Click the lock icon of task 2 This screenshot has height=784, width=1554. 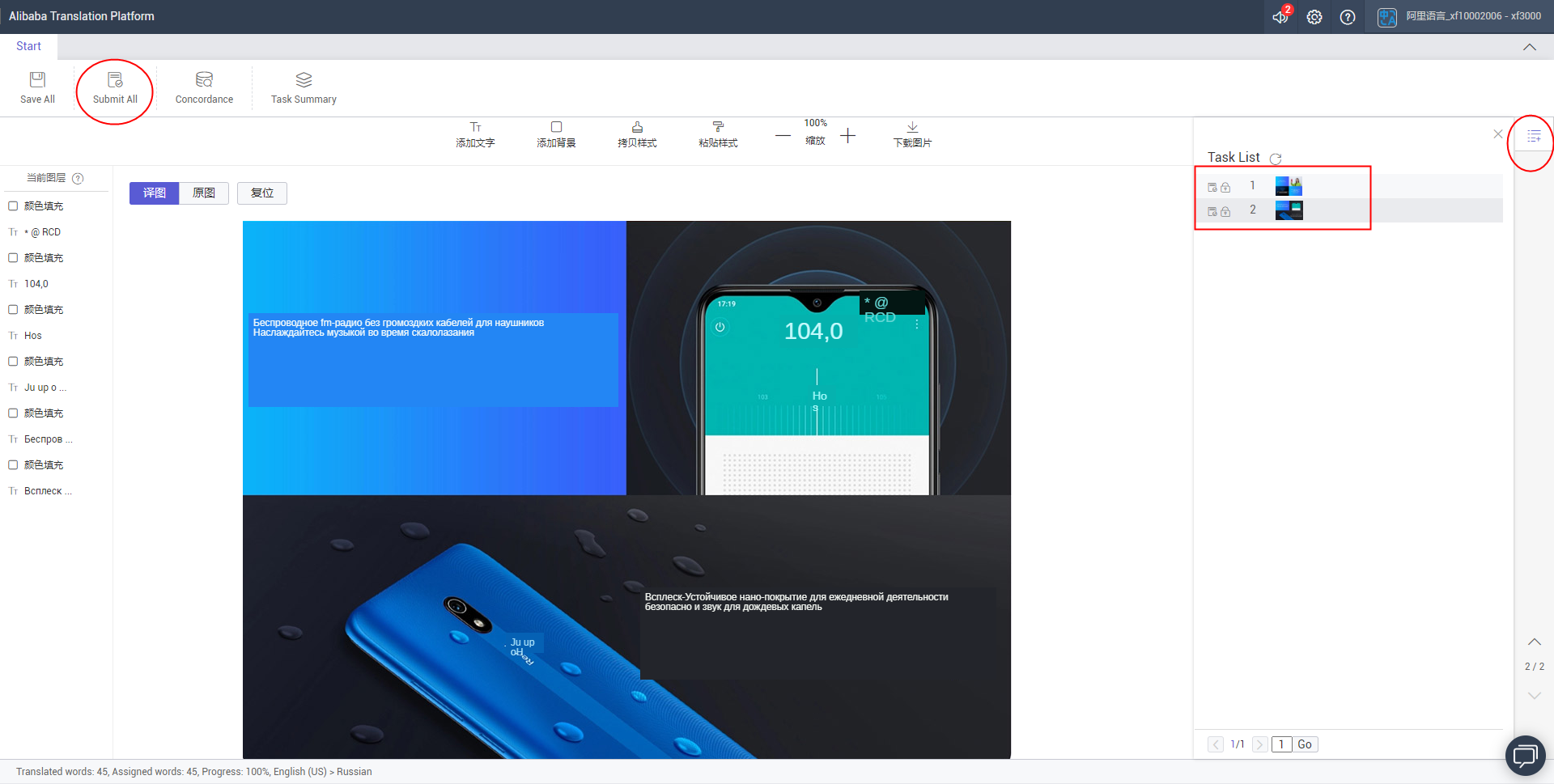[1225, 211]
